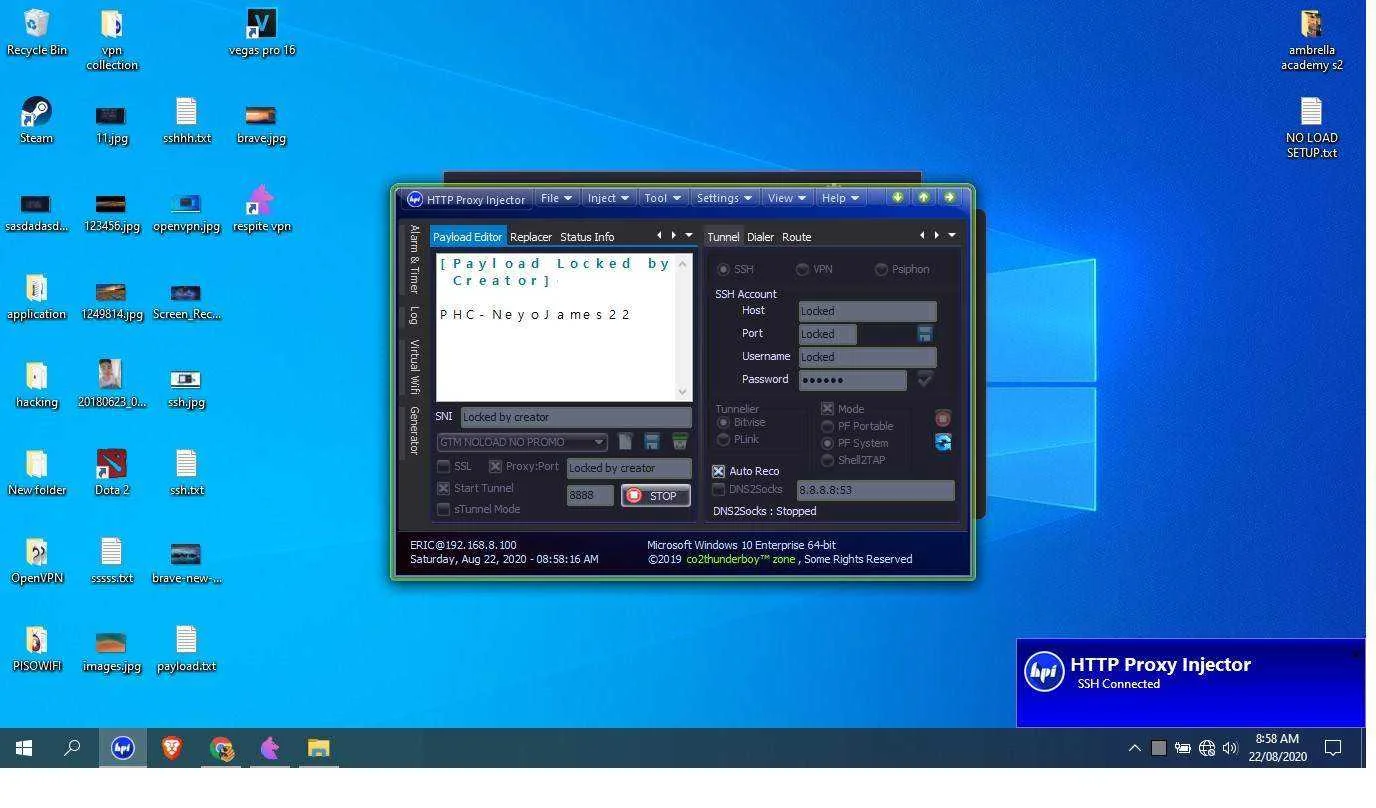Screen dimensions: 1376x808
Task: Open the Tool dropdown menu
Action: pos(662,198)
